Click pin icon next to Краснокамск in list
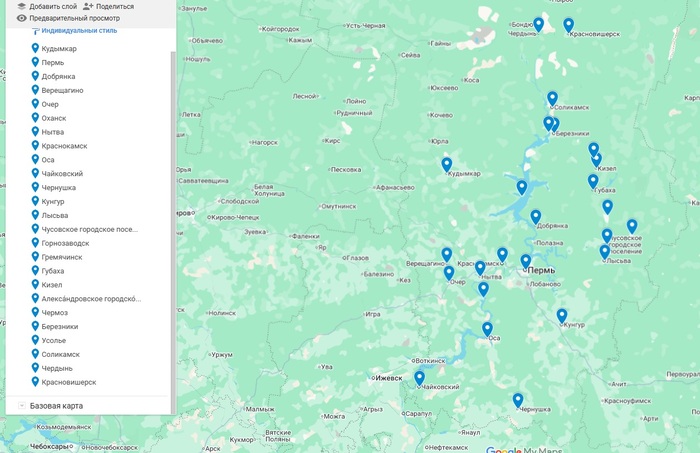The width and height of the screenshot is (700, 453). click(x=35, y=145)
